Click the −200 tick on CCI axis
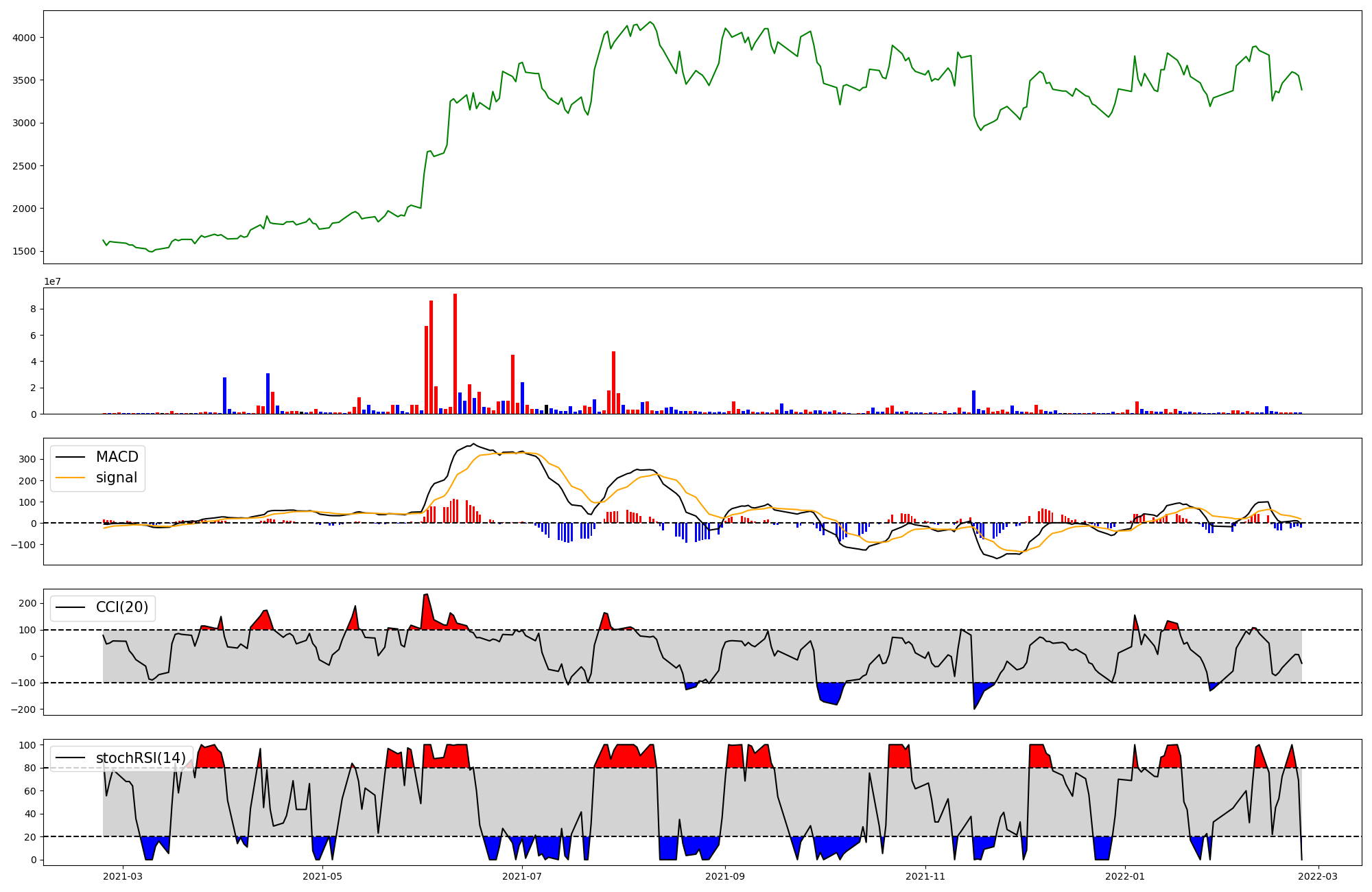 click(25, 709)
